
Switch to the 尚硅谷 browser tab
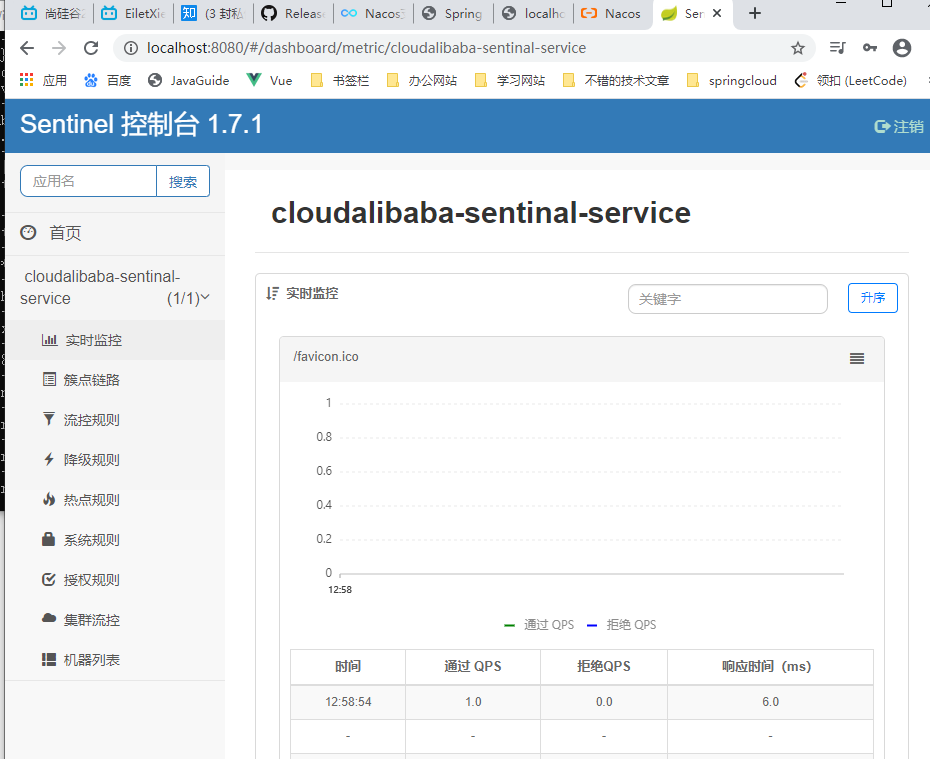point(53,13)
